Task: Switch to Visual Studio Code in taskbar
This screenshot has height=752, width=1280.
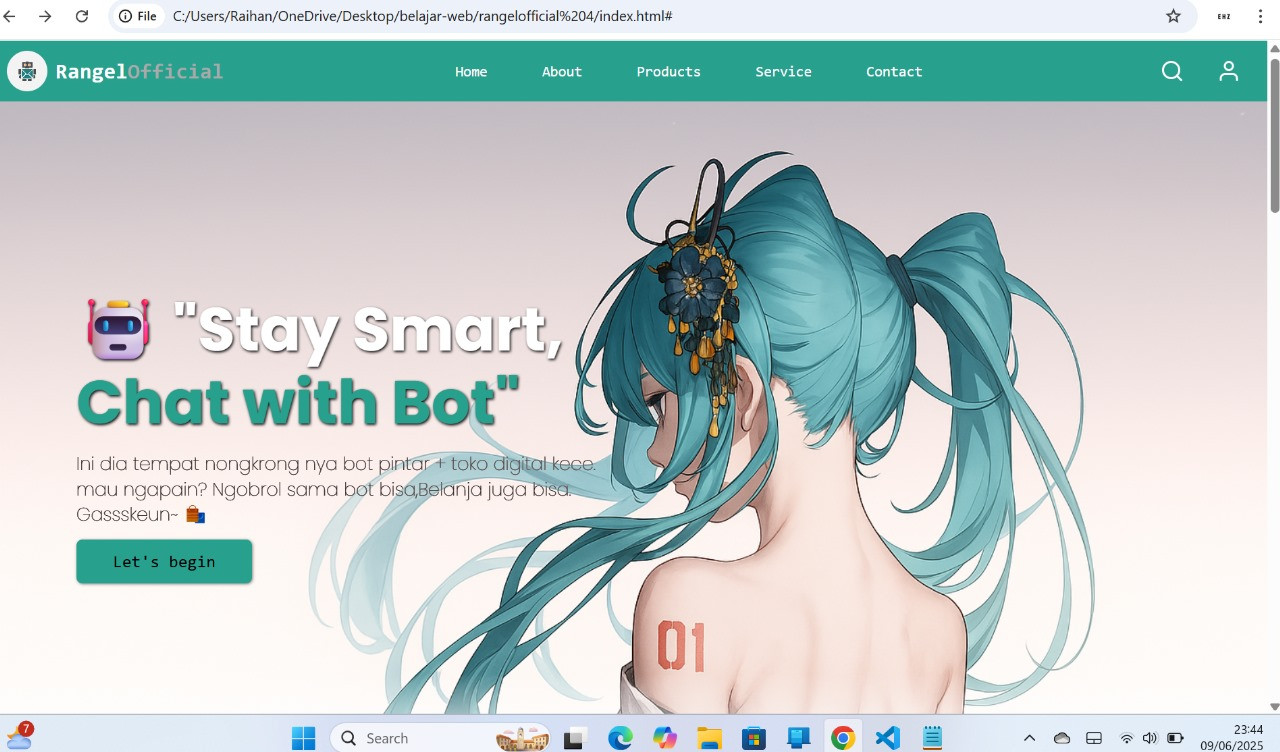Action: tap(887, 738)
